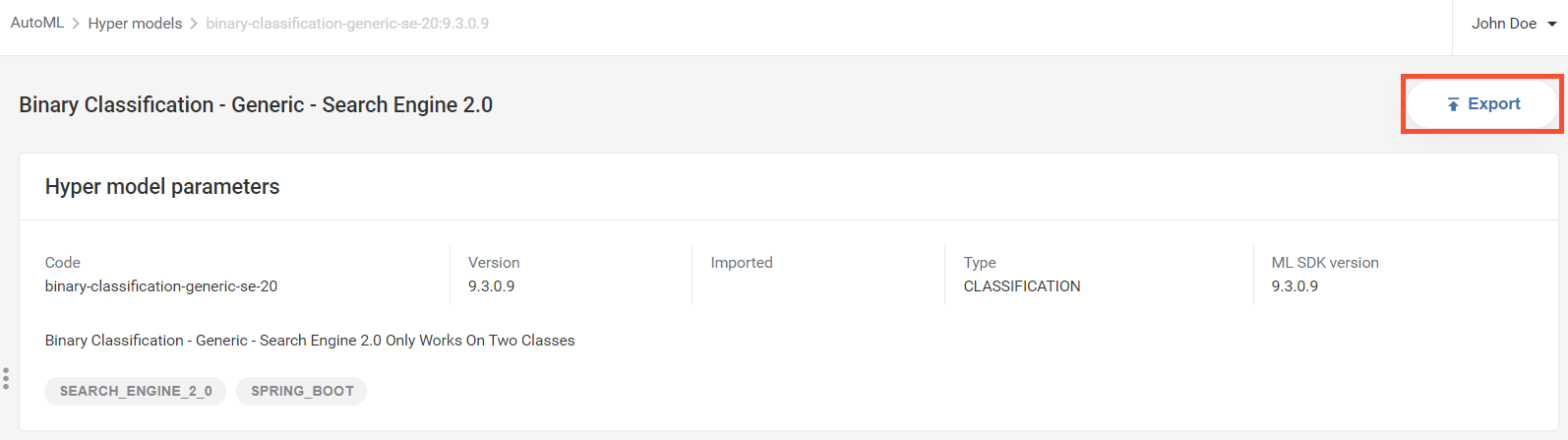Image resolution: width=1568 pixels, height=440 pixels.
Task: Click the Export upload arrow icon
Action: coord(1453,104)
